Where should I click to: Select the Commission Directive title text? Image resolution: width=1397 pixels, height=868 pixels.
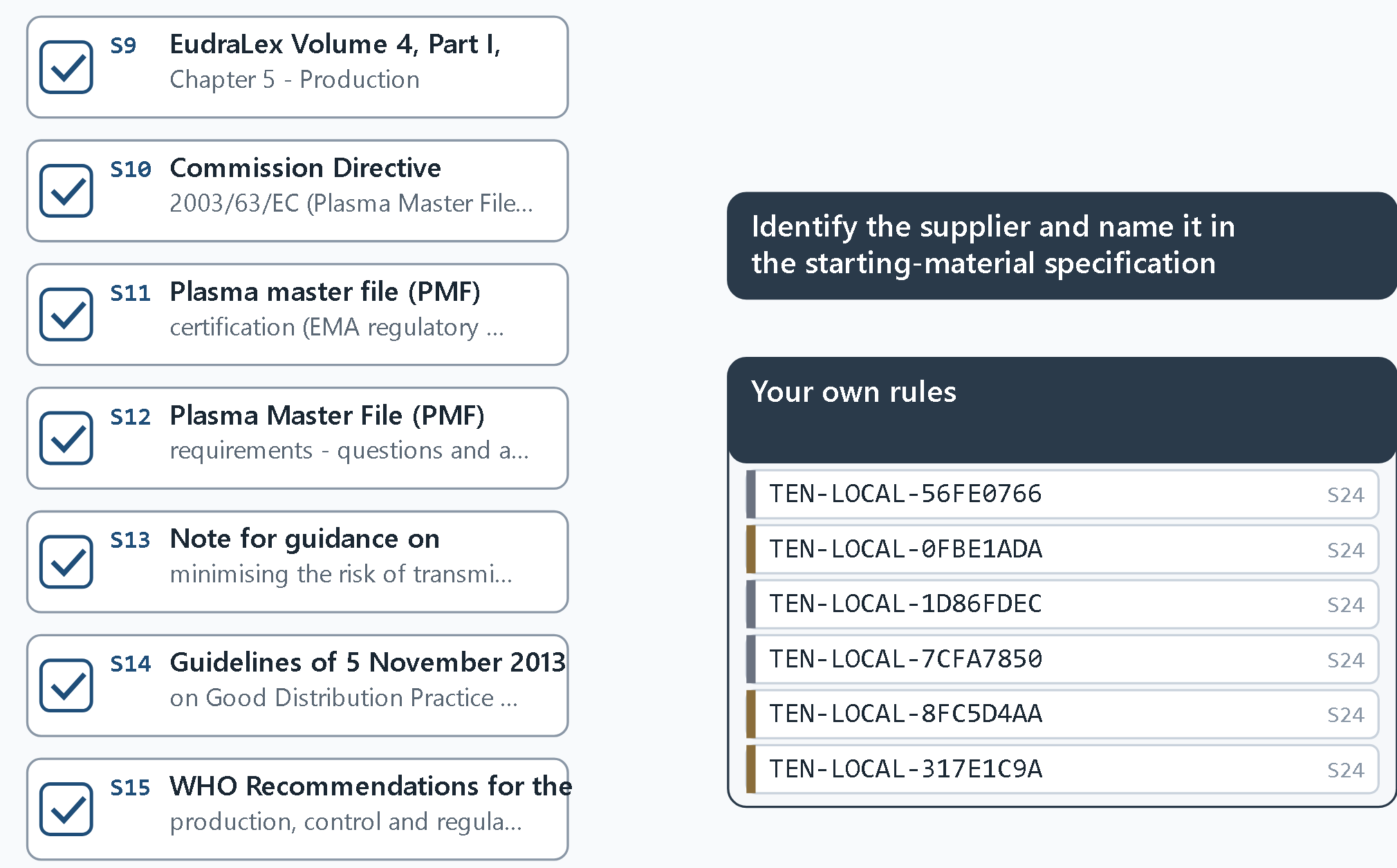[x=306, y=168]
